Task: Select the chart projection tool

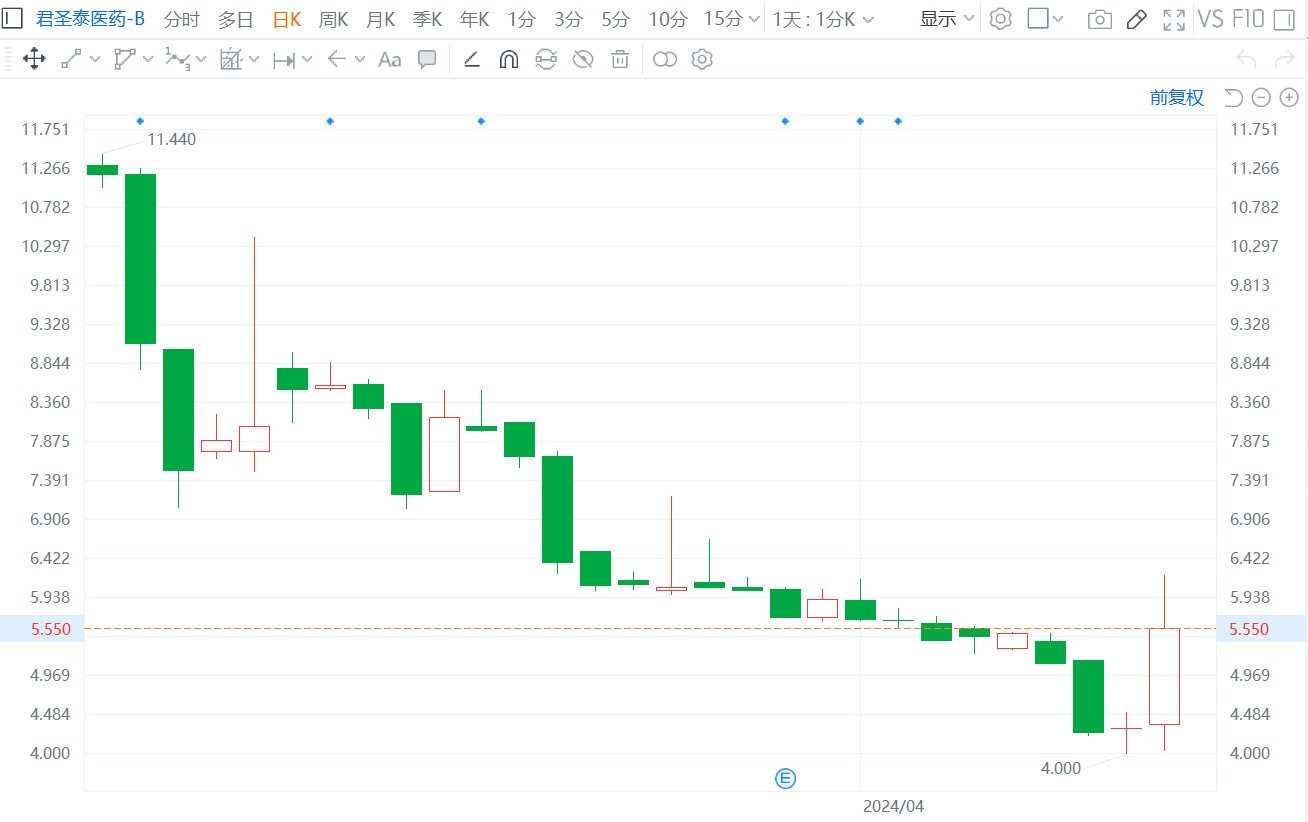Action: click(x=231, y=60)
